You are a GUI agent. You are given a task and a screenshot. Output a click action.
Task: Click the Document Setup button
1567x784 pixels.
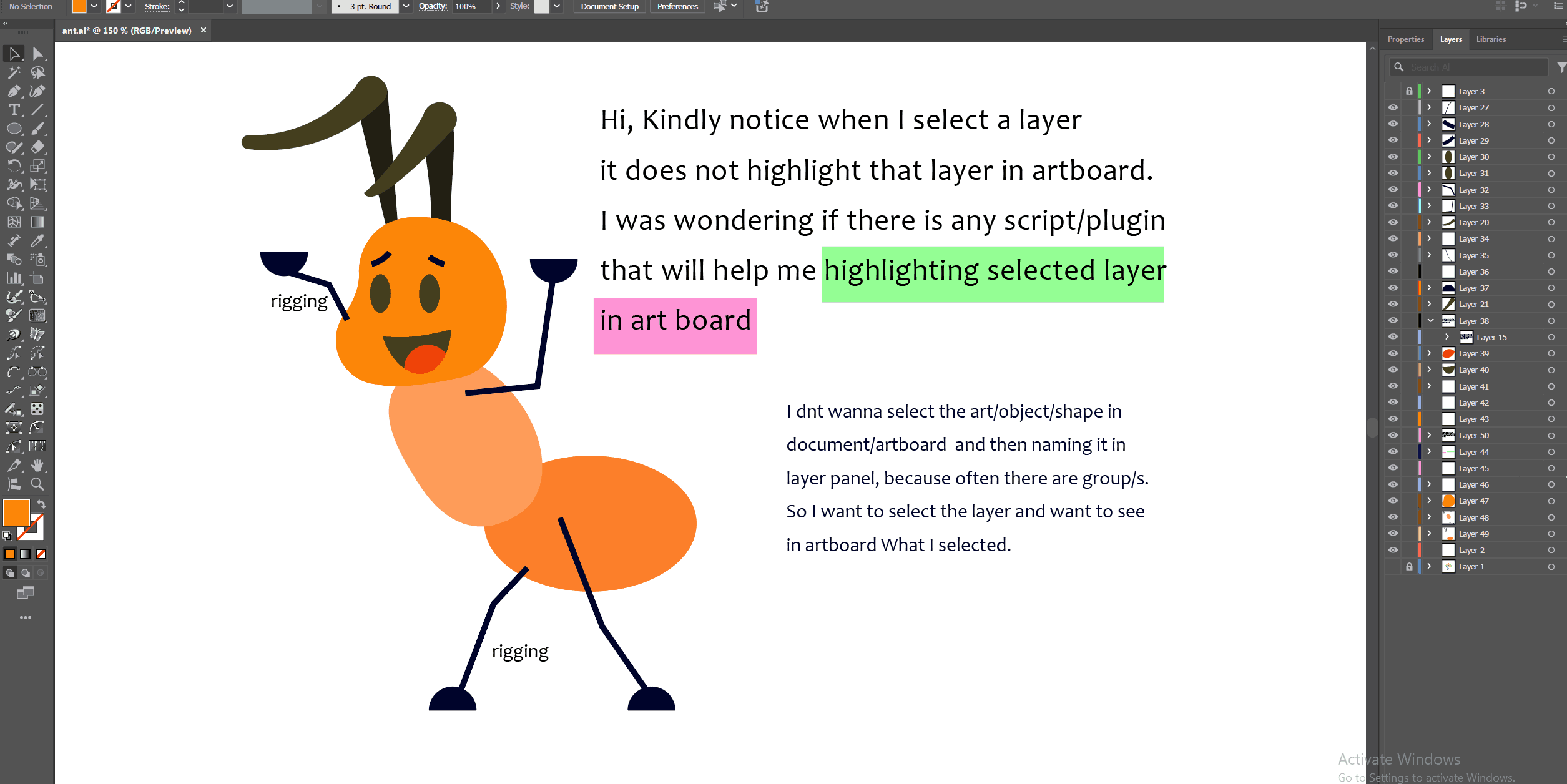[x=609, y=6]
